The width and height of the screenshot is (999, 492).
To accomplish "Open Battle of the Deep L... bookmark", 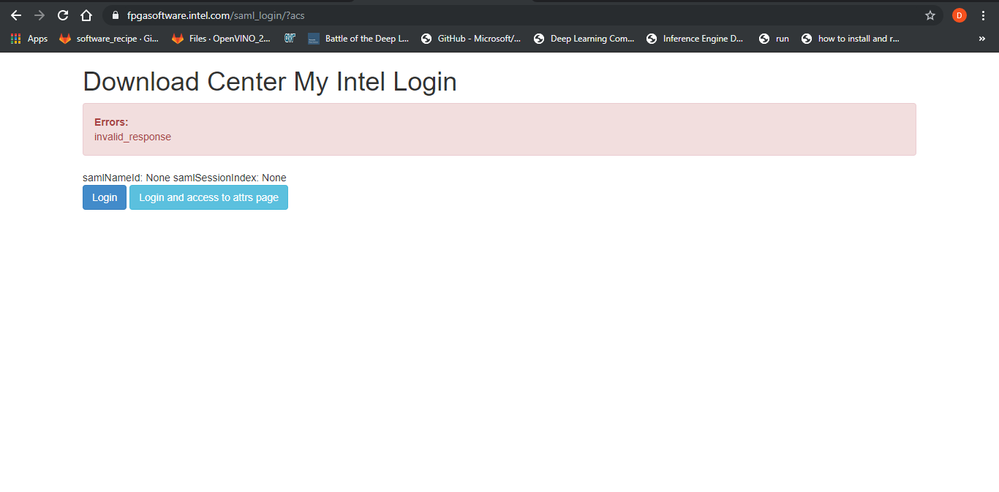I will (359, 39).
